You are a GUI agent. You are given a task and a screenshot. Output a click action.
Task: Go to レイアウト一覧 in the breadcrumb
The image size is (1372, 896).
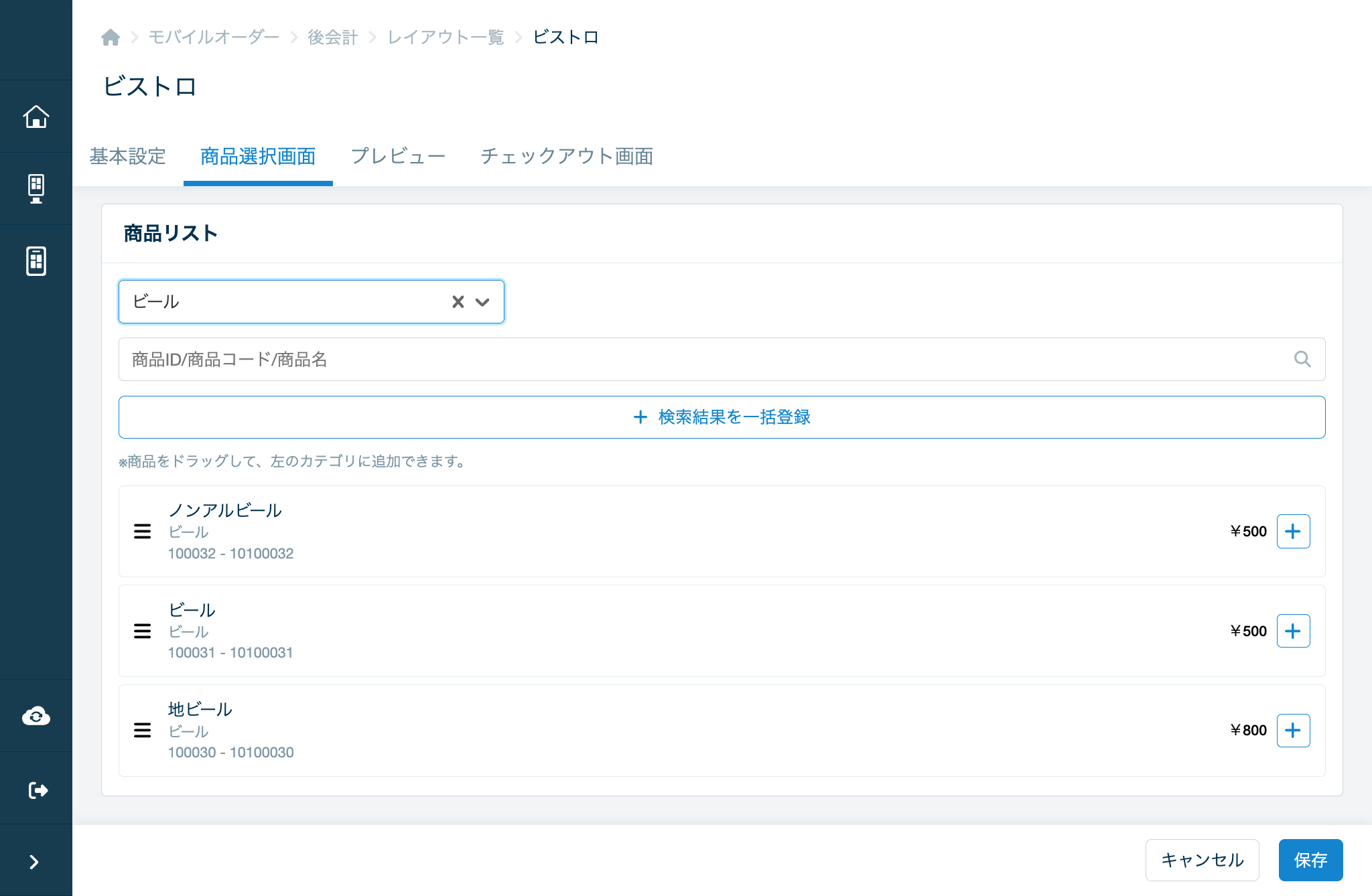click(445, 38)
